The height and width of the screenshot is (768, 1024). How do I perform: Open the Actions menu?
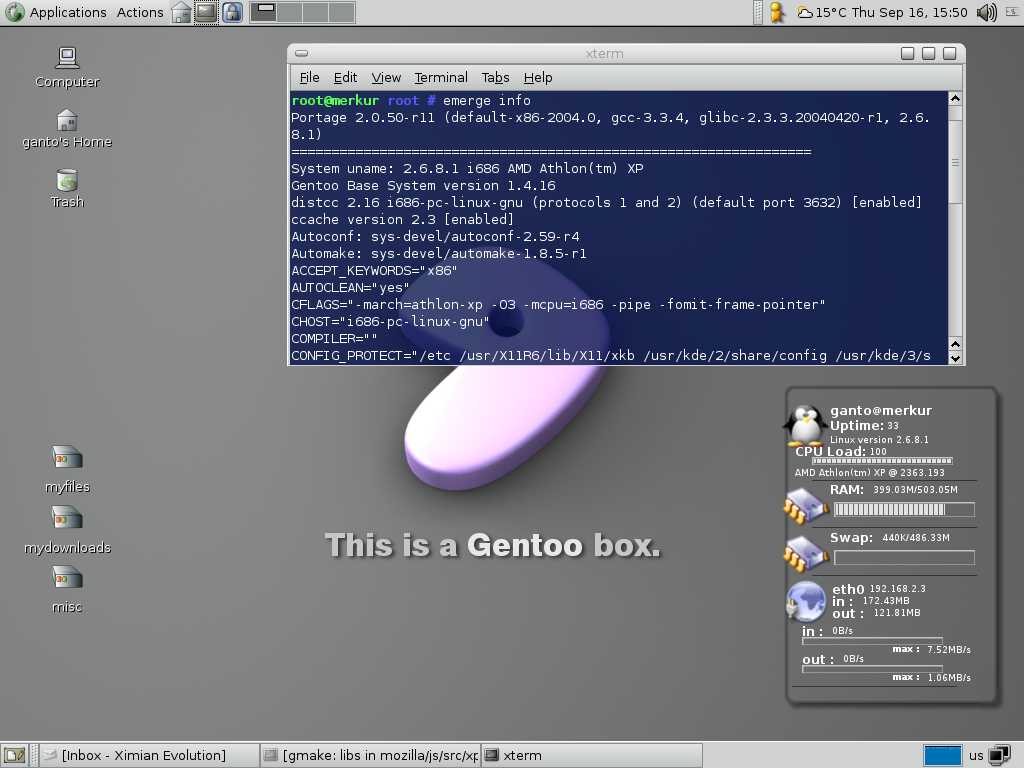[x=140, y=12]
